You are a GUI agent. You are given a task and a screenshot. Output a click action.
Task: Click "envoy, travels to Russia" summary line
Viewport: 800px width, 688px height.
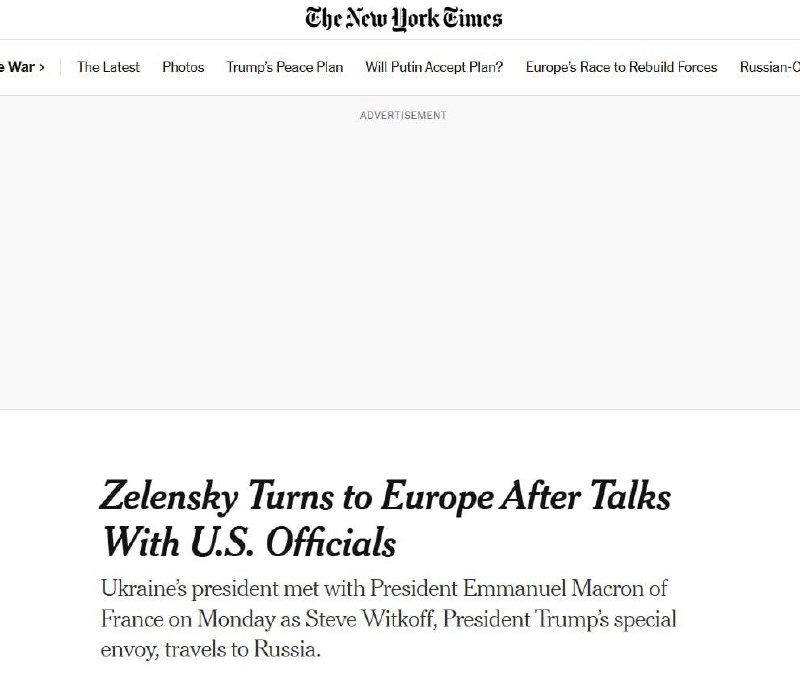click(214, 650)
